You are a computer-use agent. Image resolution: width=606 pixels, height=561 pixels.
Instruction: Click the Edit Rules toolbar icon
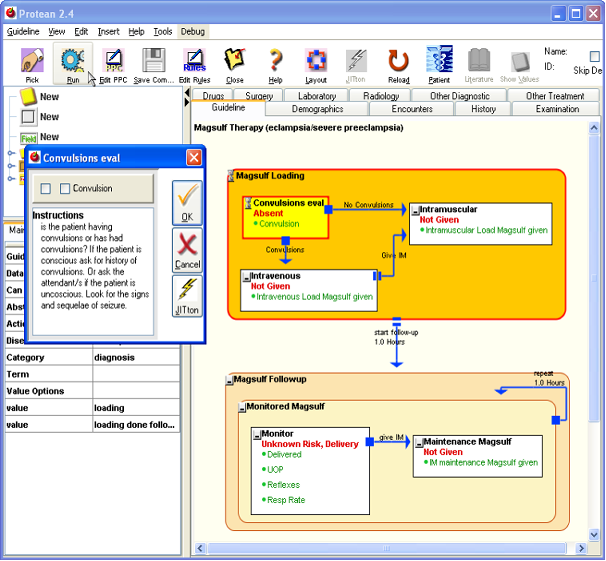[194, 60]
